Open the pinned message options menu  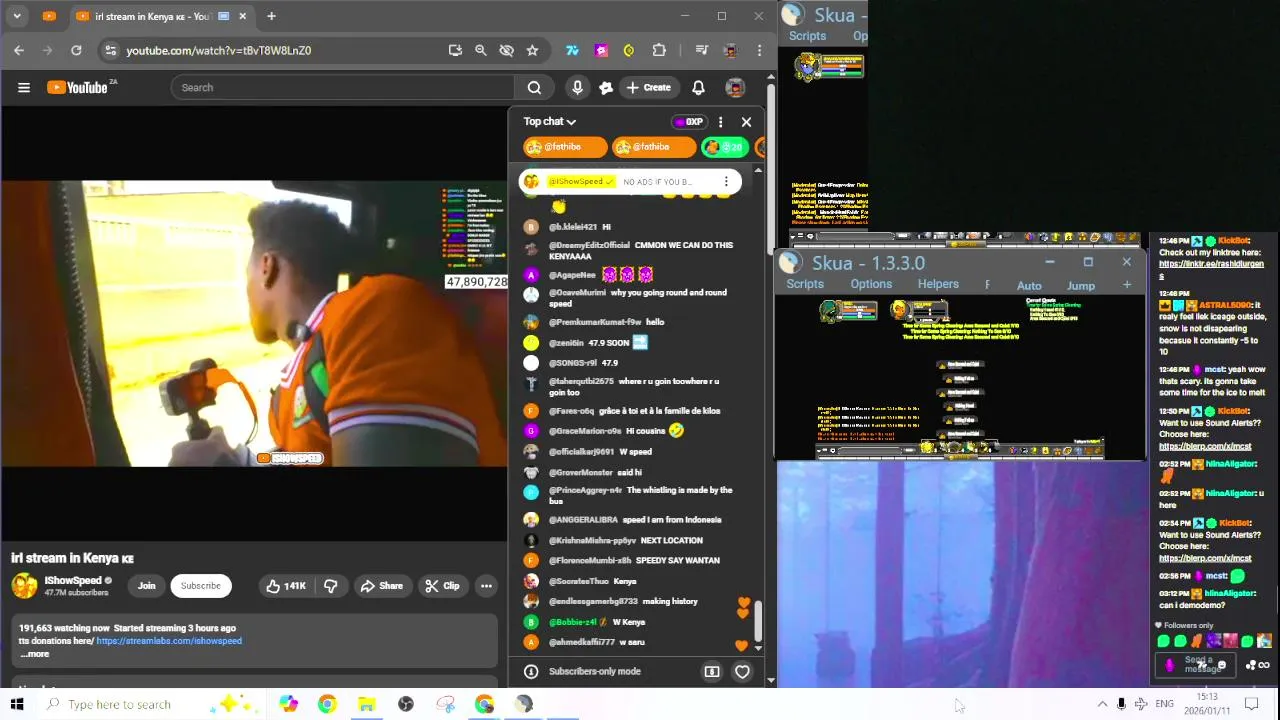[726, 182]
